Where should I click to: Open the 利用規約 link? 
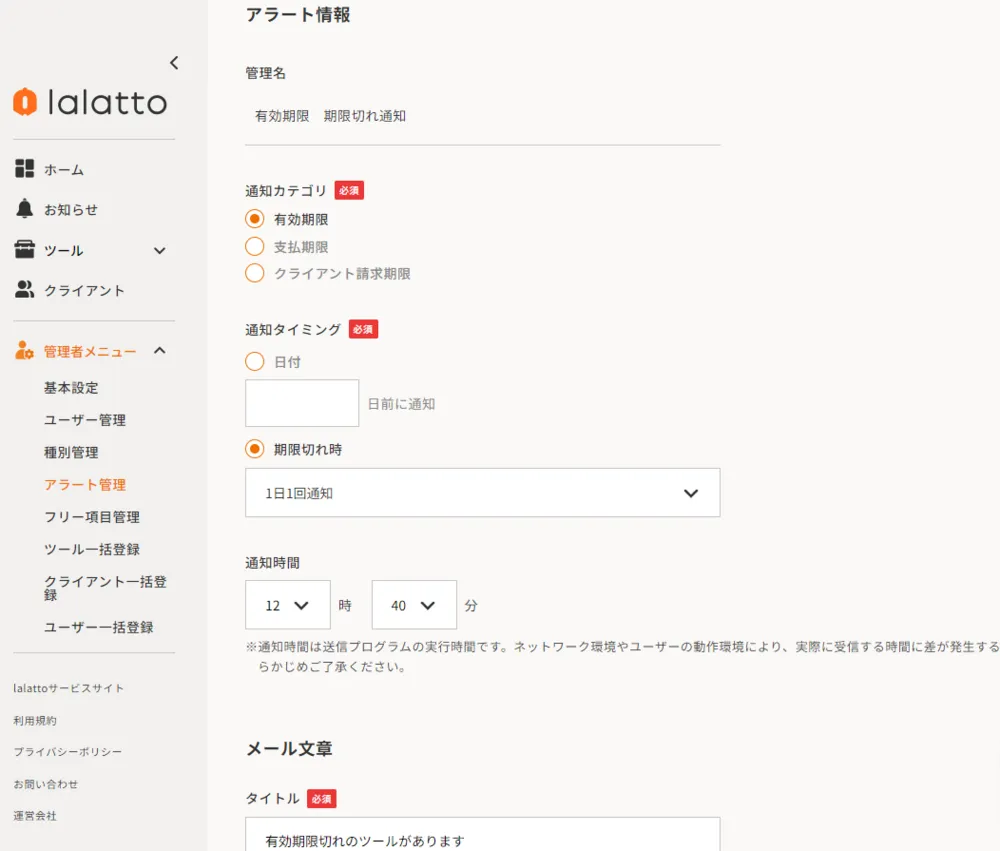pos(35,720)
